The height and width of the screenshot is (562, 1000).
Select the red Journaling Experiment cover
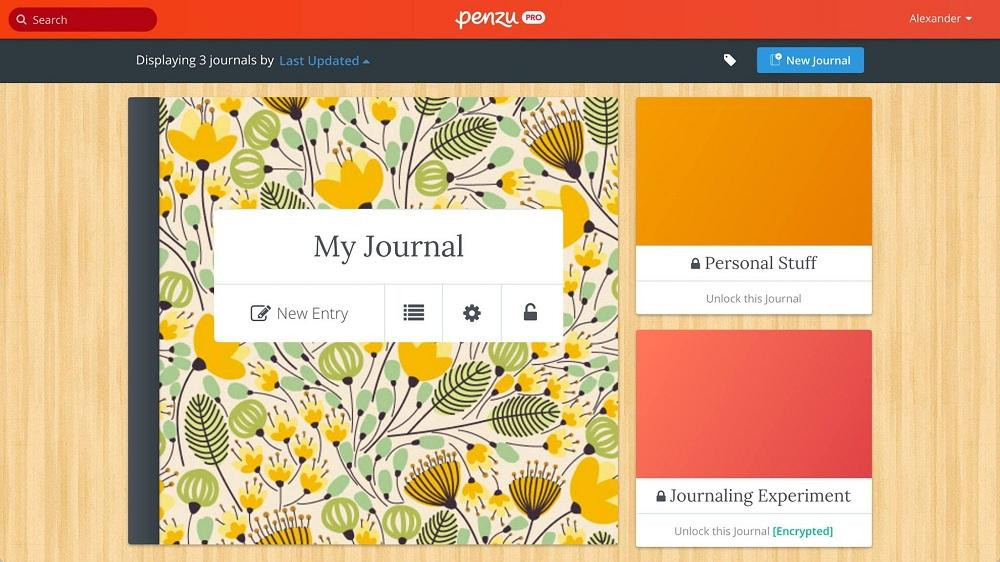(753, 404)
